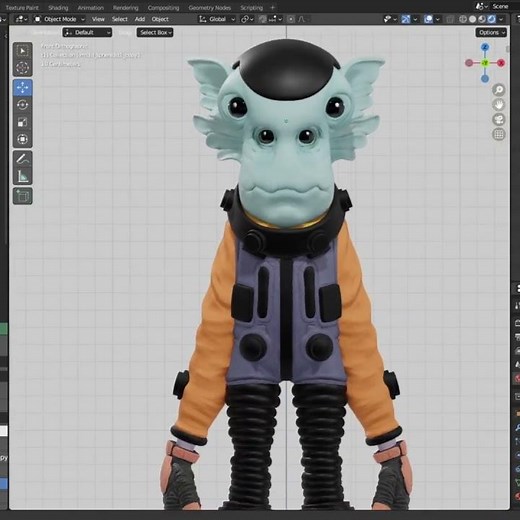This screenshot has height=520, width=520.
Task: Switch to Geometry Nodes workspace tab
Action: coord(210,7)
